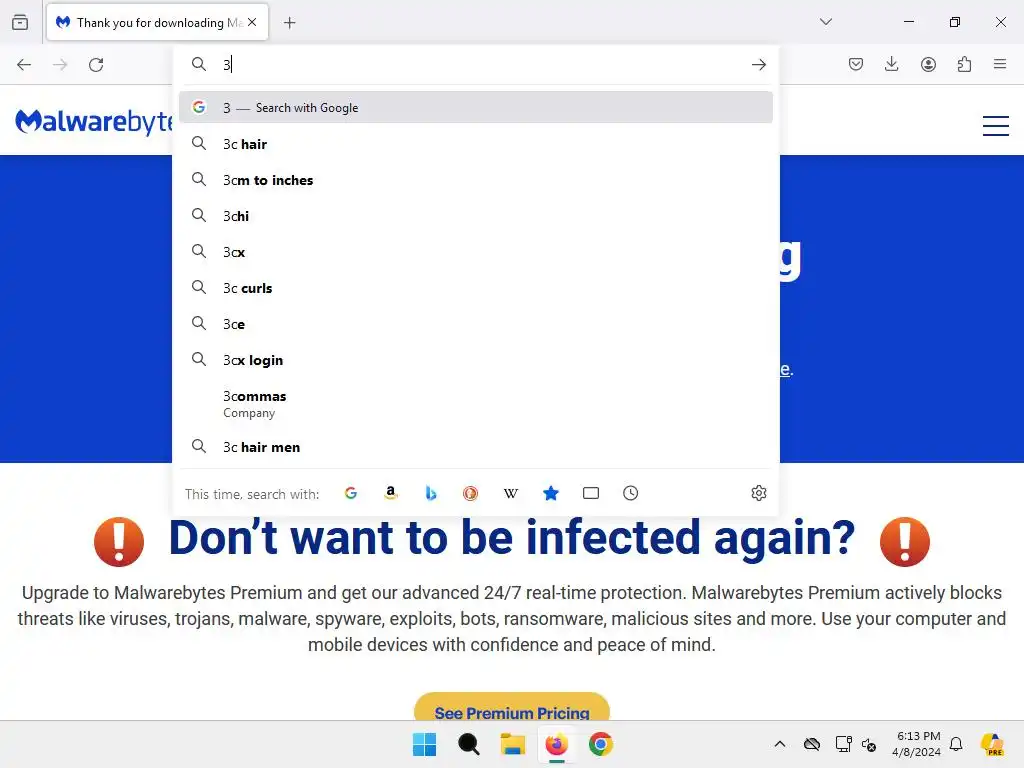1024x768 pixels.
Task: Select the '3cx' suggestion
Action: pos(476,252)
